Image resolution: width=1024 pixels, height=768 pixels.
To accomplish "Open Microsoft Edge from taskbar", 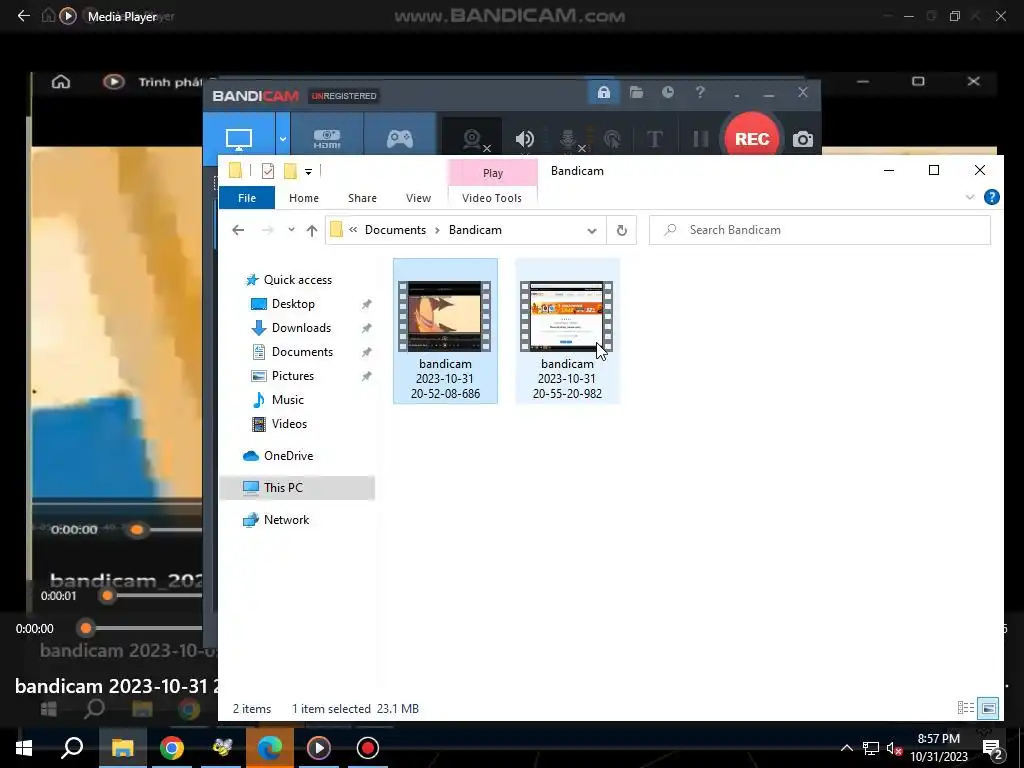I will 270,748.
